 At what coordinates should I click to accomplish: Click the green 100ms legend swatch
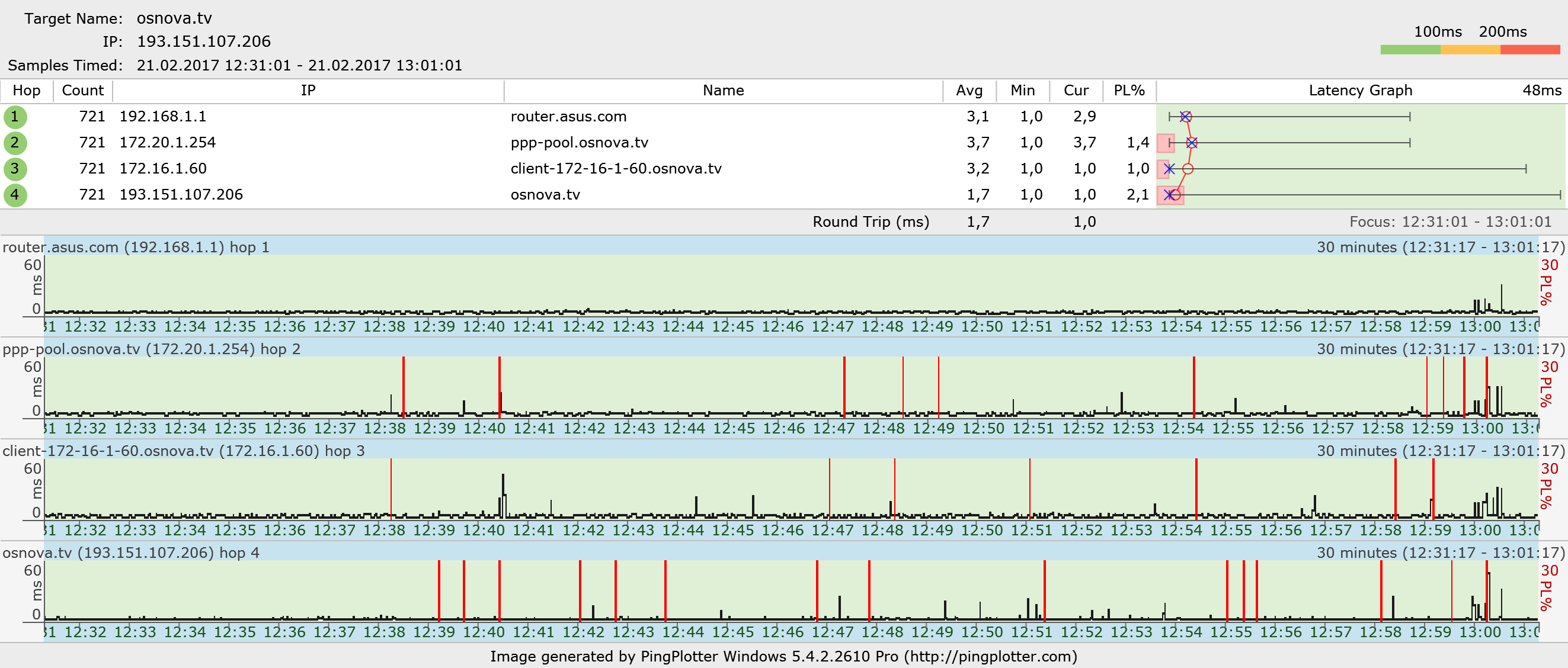[x=1410, y=50]
